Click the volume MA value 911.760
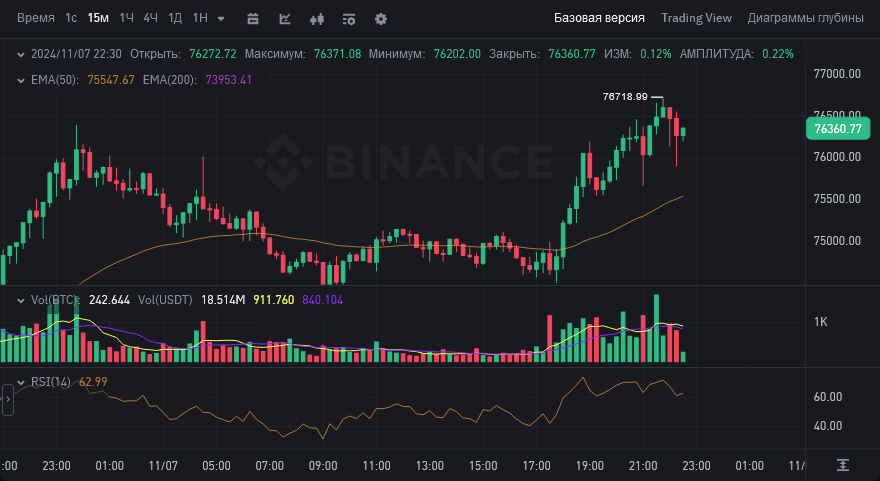The width and height of the screenshot is (880, 481). pyautogui.click(x=274, y=300)
